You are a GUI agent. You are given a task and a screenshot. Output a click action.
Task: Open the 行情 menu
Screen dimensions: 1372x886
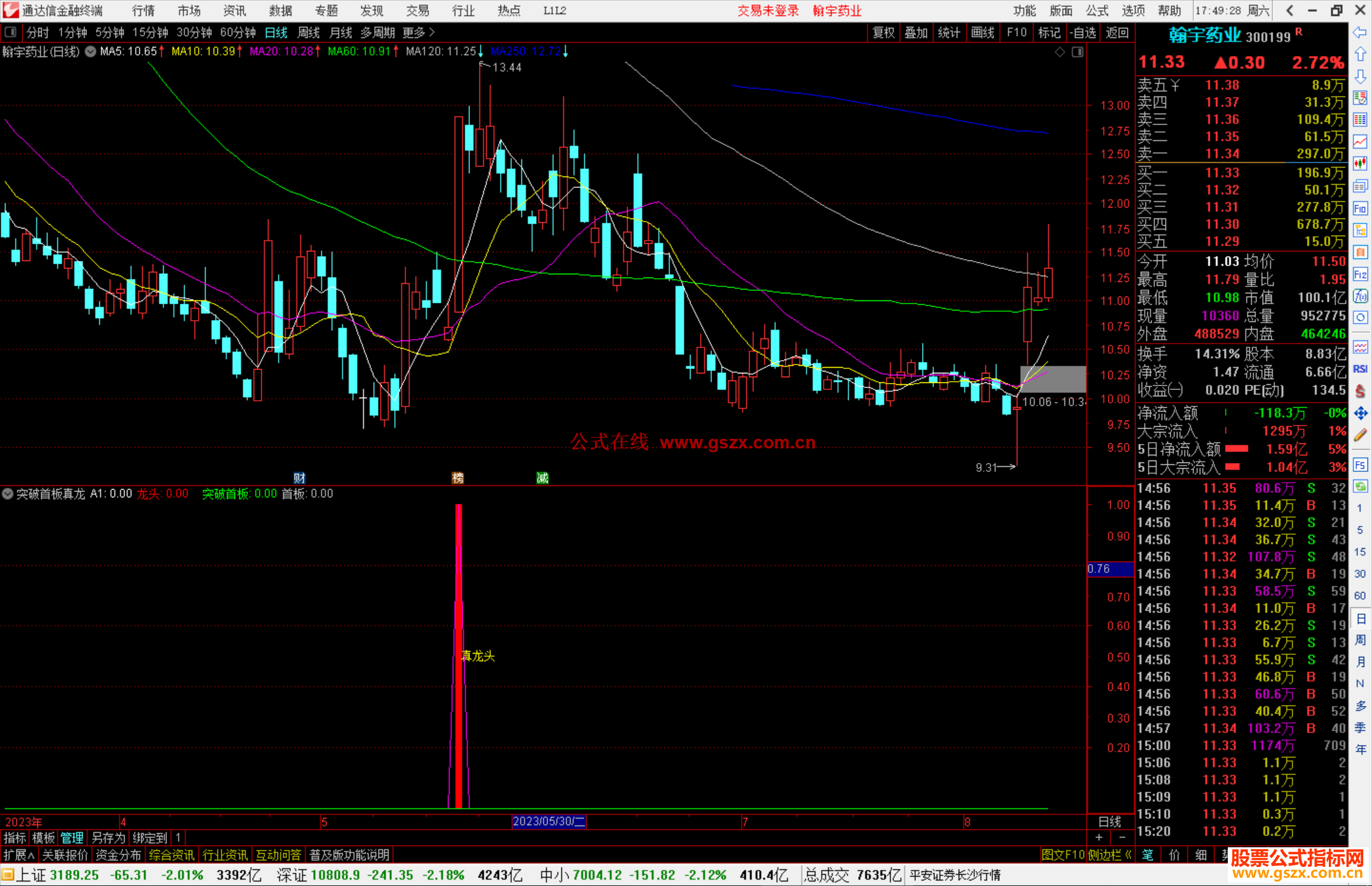(x=144, y=11)
